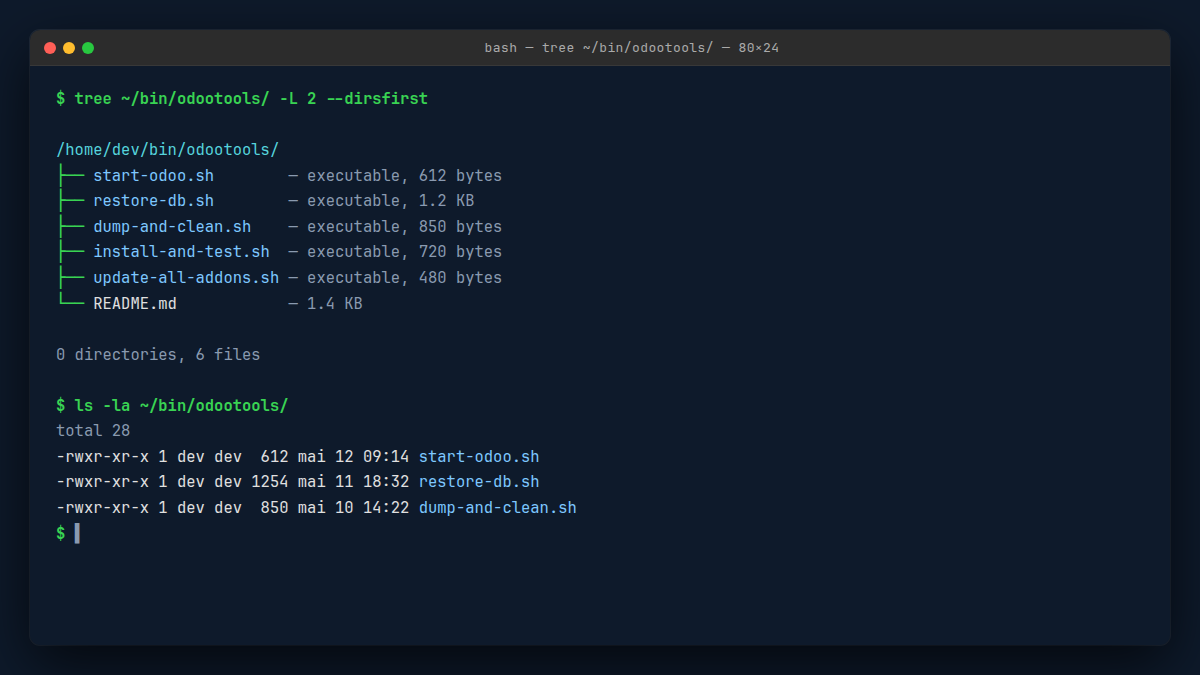1200x675 pixels.
Task: Select 'README.md' in the tree listing
Action: pyautogui.click(x=135, y=303)
